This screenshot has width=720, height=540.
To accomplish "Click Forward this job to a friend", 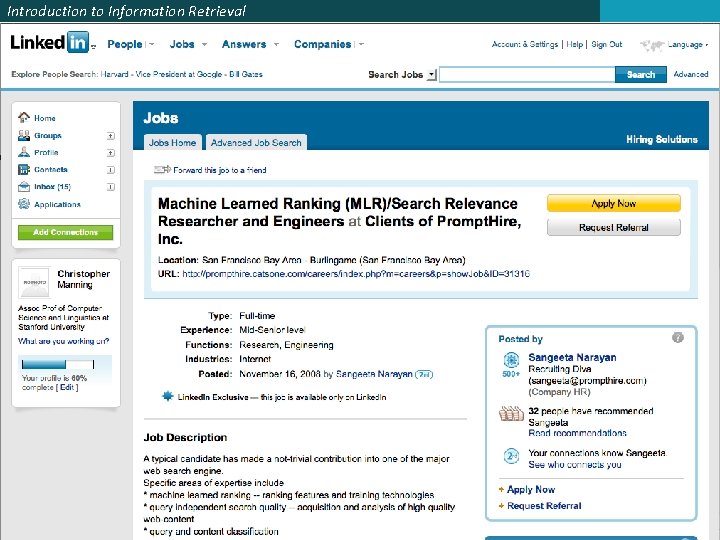I will coord(219,170).
